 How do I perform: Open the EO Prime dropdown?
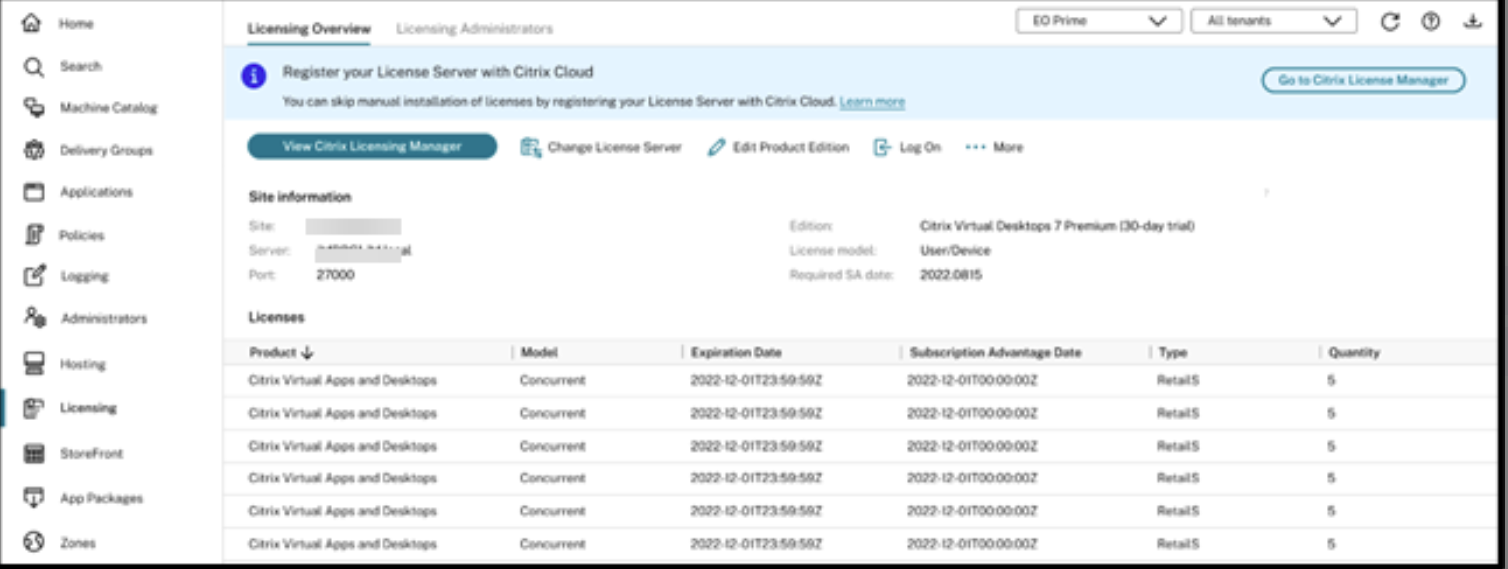(x=1099, y=21)
